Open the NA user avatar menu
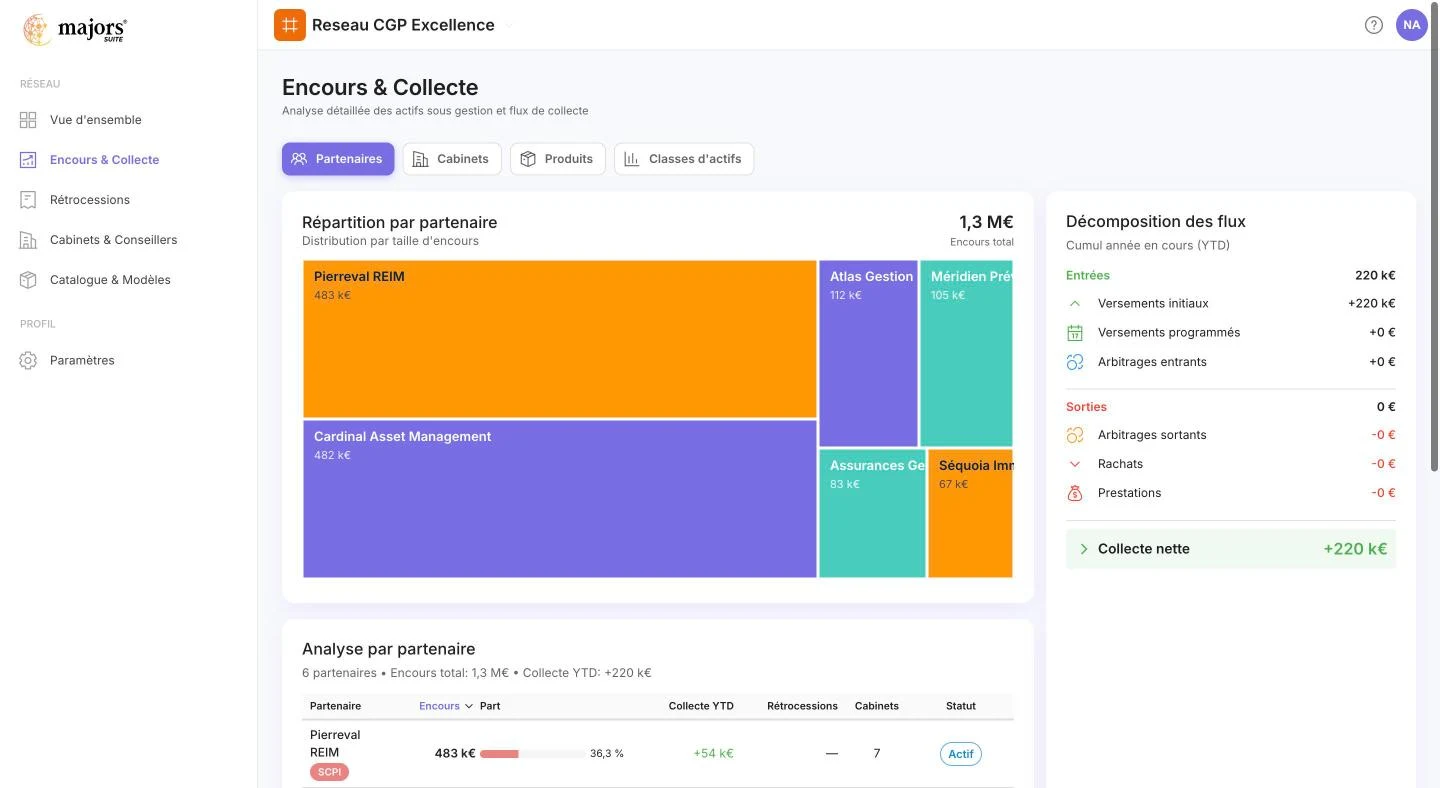 click(1411, 25)
